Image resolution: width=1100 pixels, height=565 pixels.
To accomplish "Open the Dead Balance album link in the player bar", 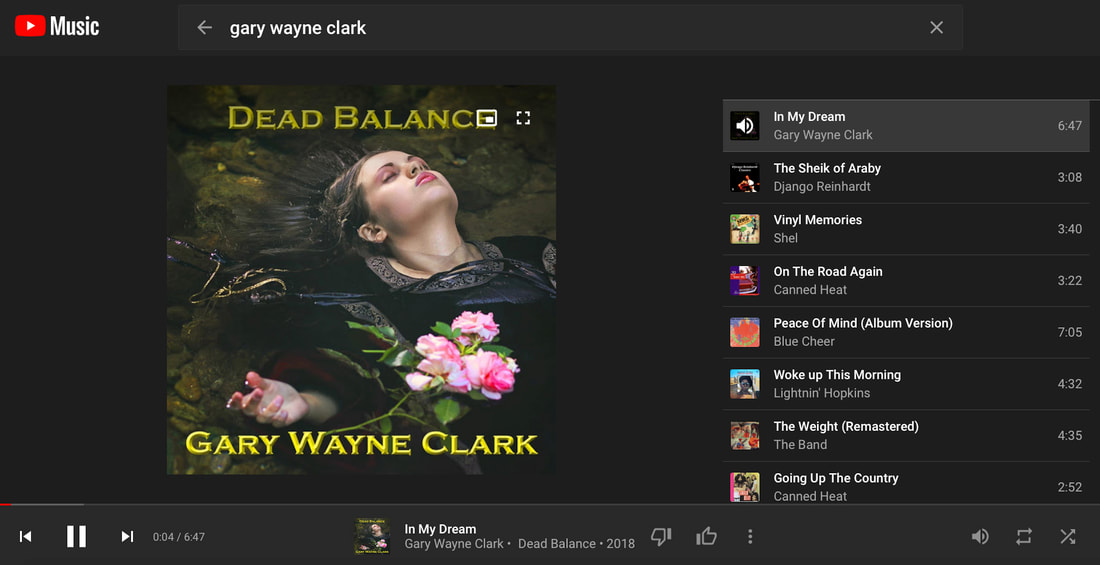I will [555, 544].
